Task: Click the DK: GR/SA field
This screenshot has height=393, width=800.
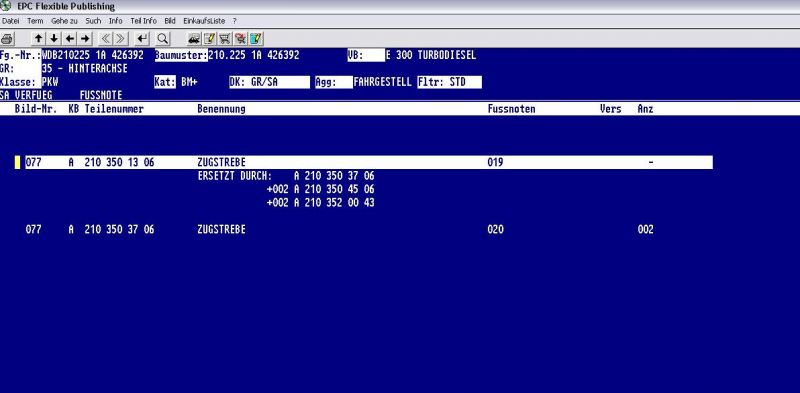Action: 269,82
